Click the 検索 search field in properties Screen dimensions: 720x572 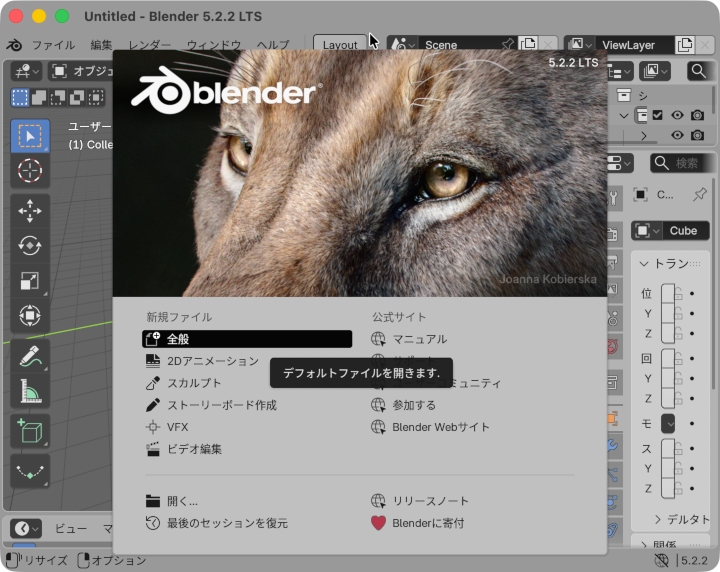682,163
